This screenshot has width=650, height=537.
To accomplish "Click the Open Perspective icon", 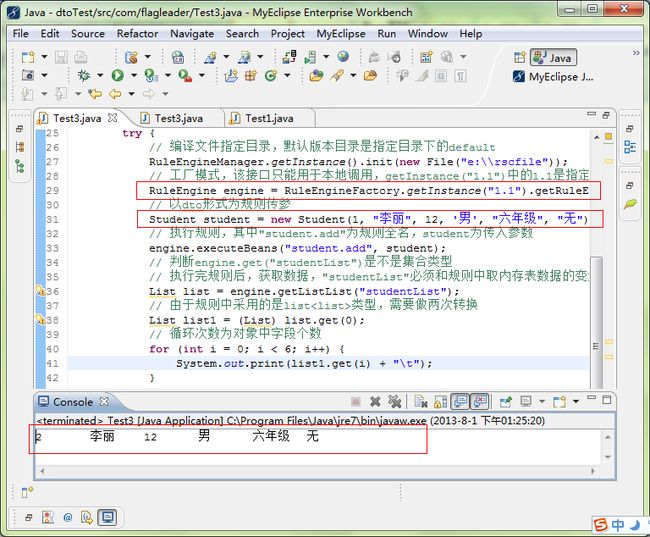I will 519,57.
